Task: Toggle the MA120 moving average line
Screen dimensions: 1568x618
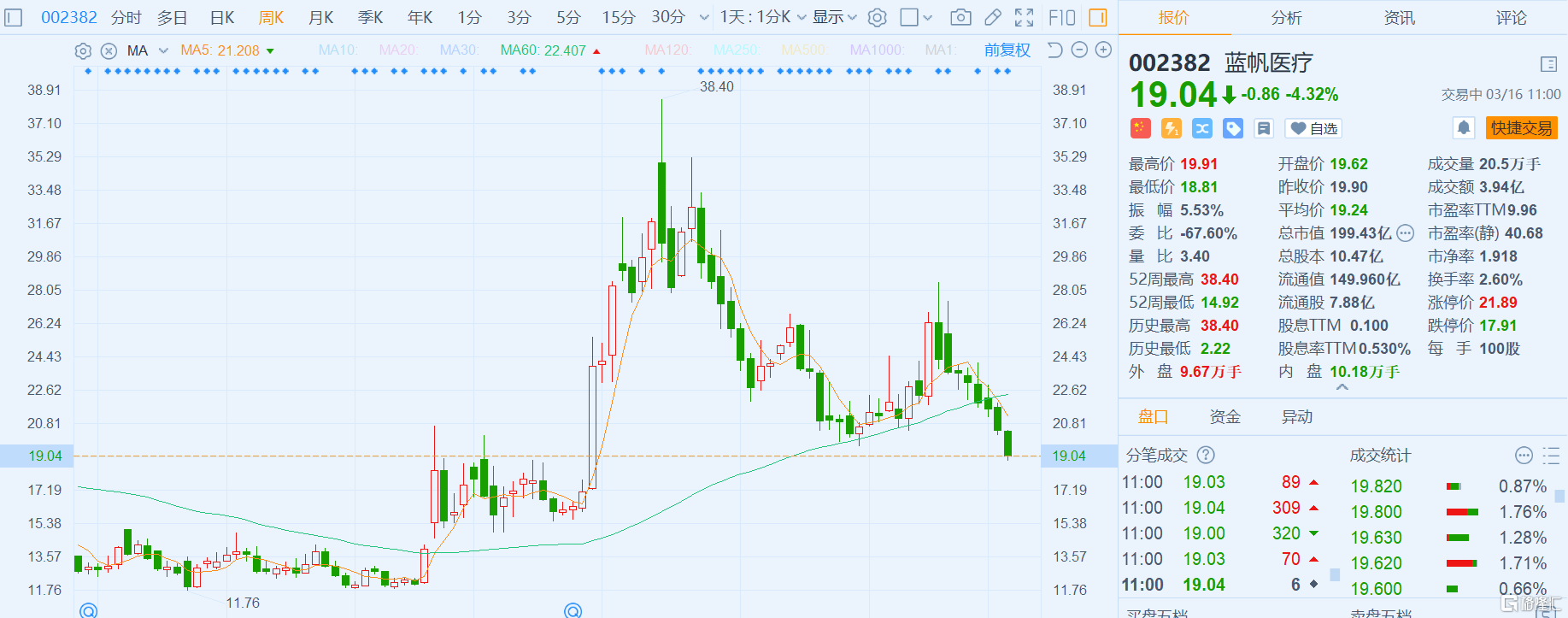Action: point(667,50)
